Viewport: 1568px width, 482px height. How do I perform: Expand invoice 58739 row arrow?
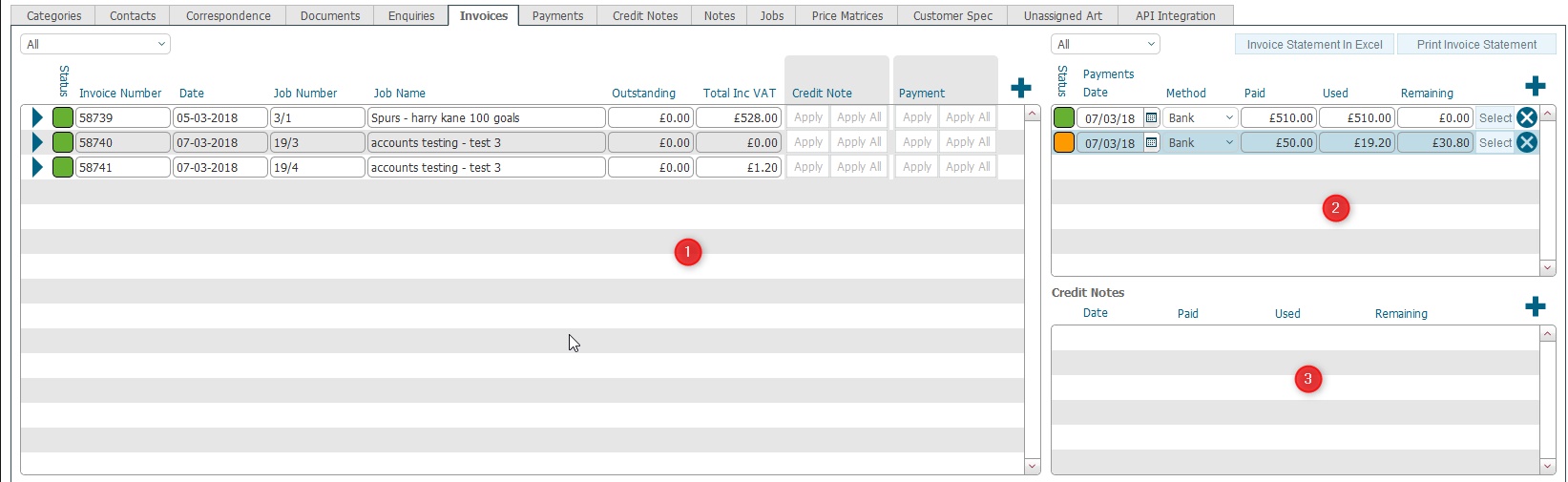[x=37, y=117]
